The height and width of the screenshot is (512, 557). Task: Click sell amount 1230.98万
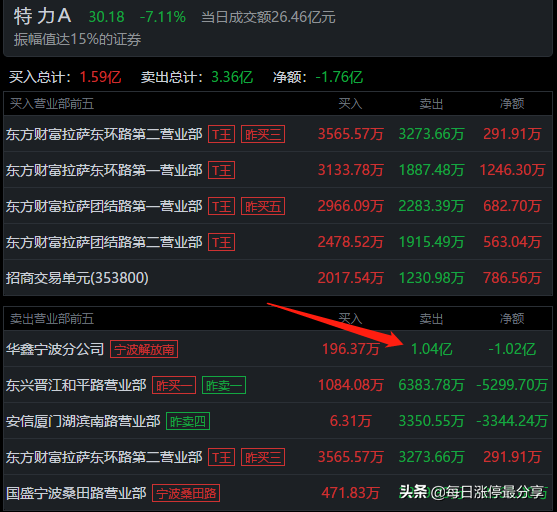[x=431, y=278]
